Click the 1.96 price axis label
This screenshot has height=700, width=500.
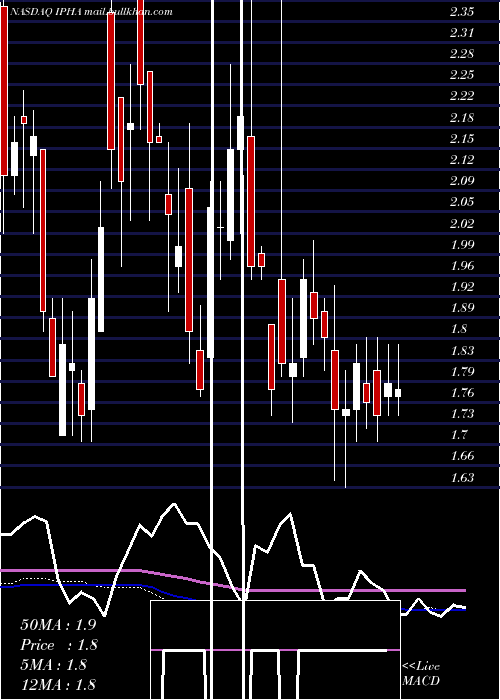coord(462,266)
